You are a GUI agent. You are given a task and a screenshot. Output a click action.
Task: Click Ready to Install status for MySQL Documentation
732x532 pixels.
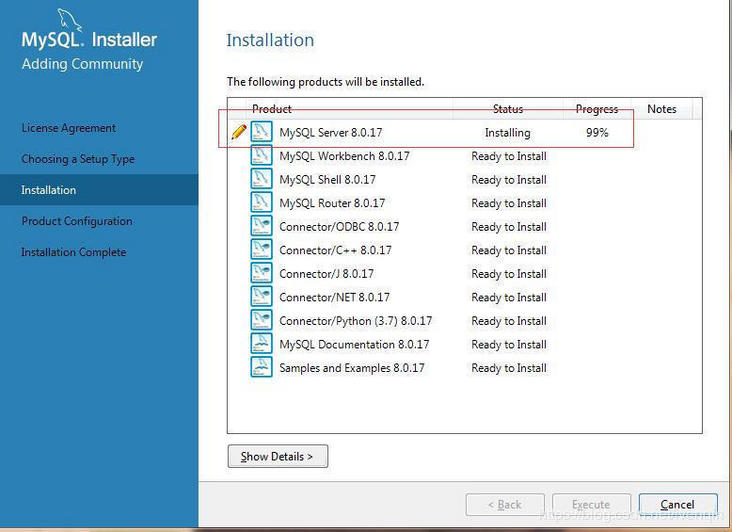(x=509, y=345)
